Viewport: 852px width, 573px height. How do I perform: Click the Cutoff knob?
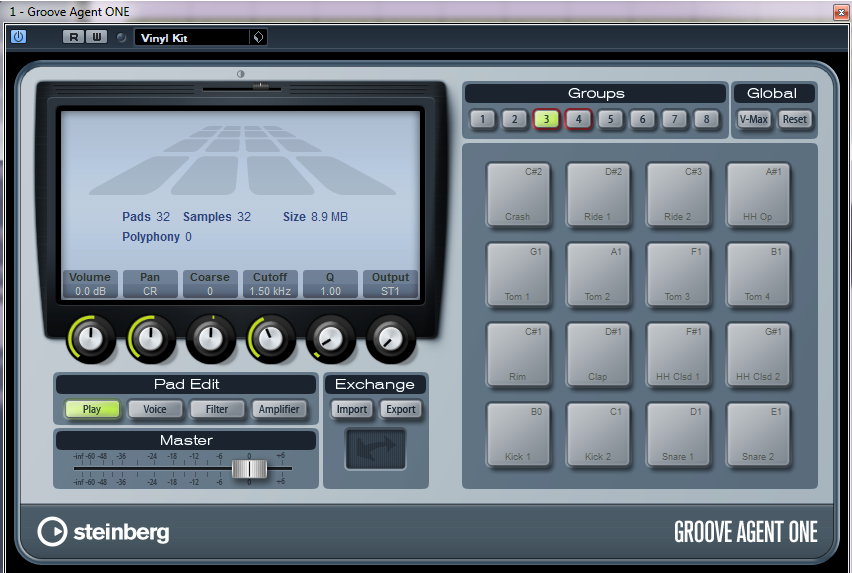click(271, 339)
